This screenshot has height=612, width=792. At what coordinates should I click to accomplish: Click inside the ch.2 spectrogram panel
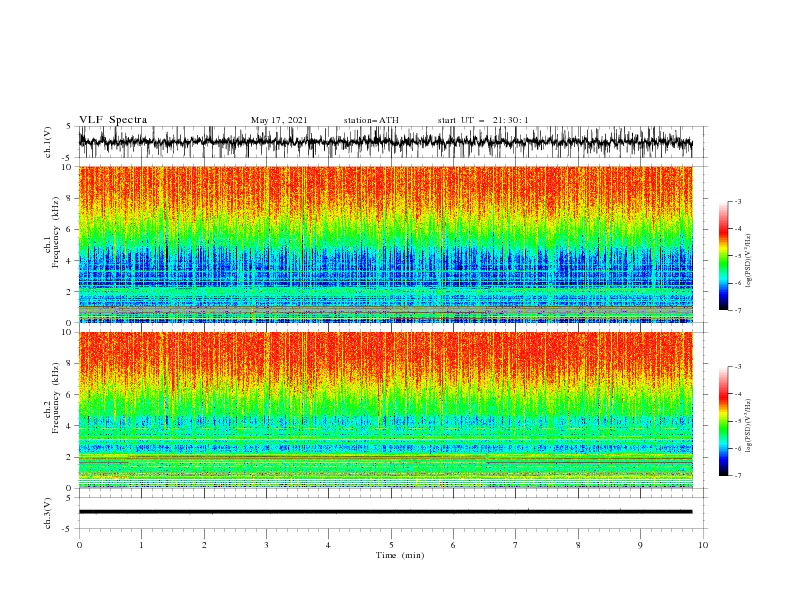tap(386, 410)
